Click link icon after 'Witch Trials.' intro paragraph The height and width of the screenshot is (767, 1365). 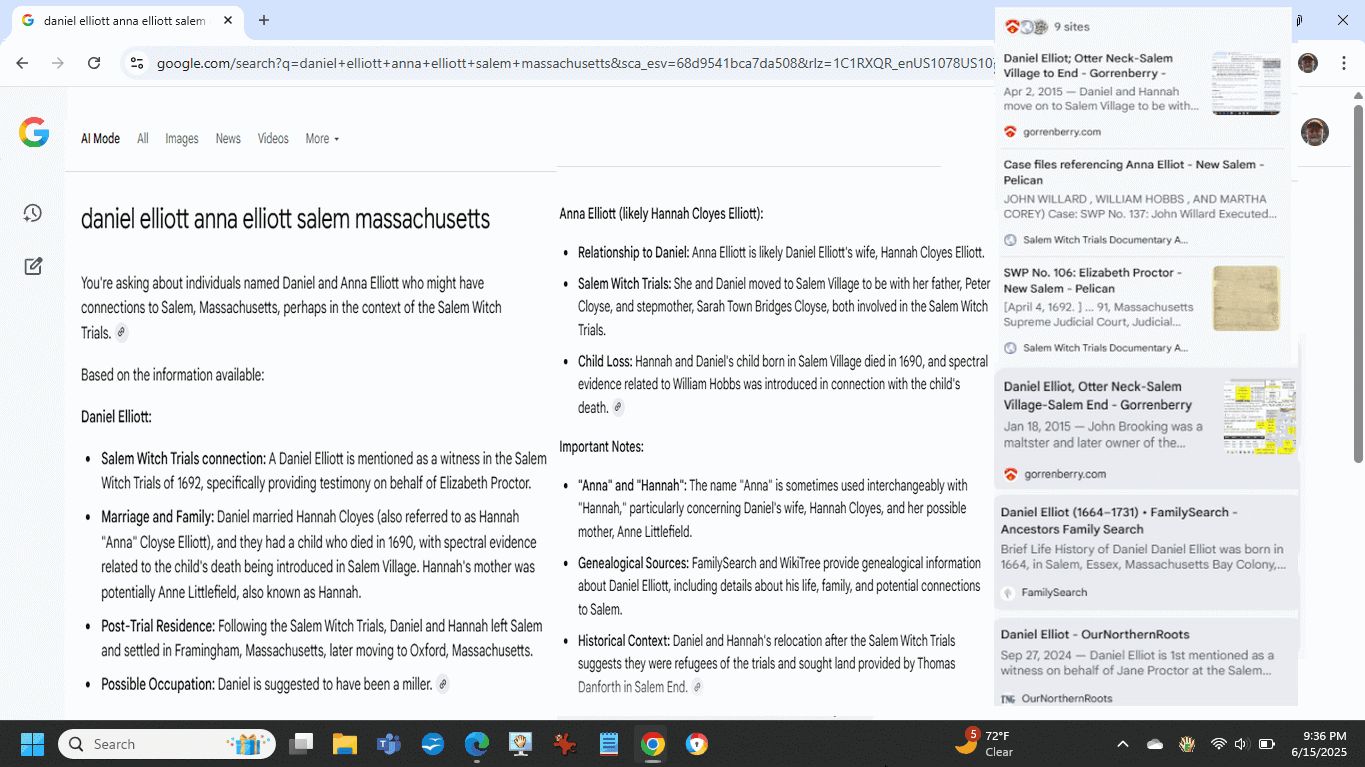[121, 333]
